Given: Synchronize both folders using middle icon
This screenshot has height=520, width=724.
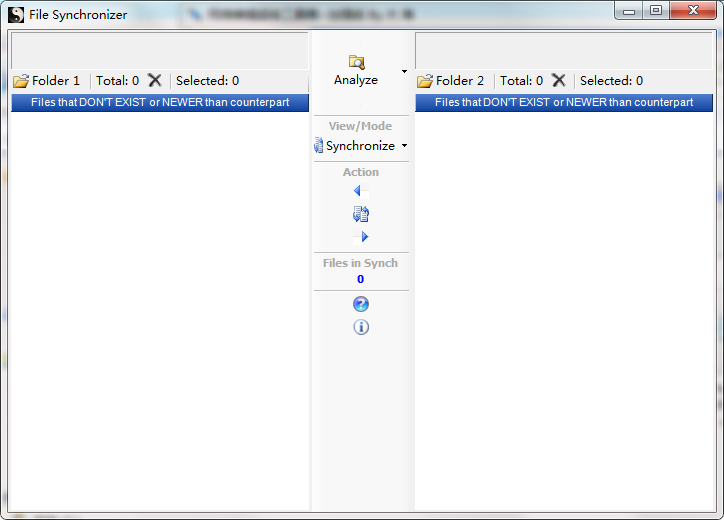Looking at the screenshot, I should click(361, 214).
